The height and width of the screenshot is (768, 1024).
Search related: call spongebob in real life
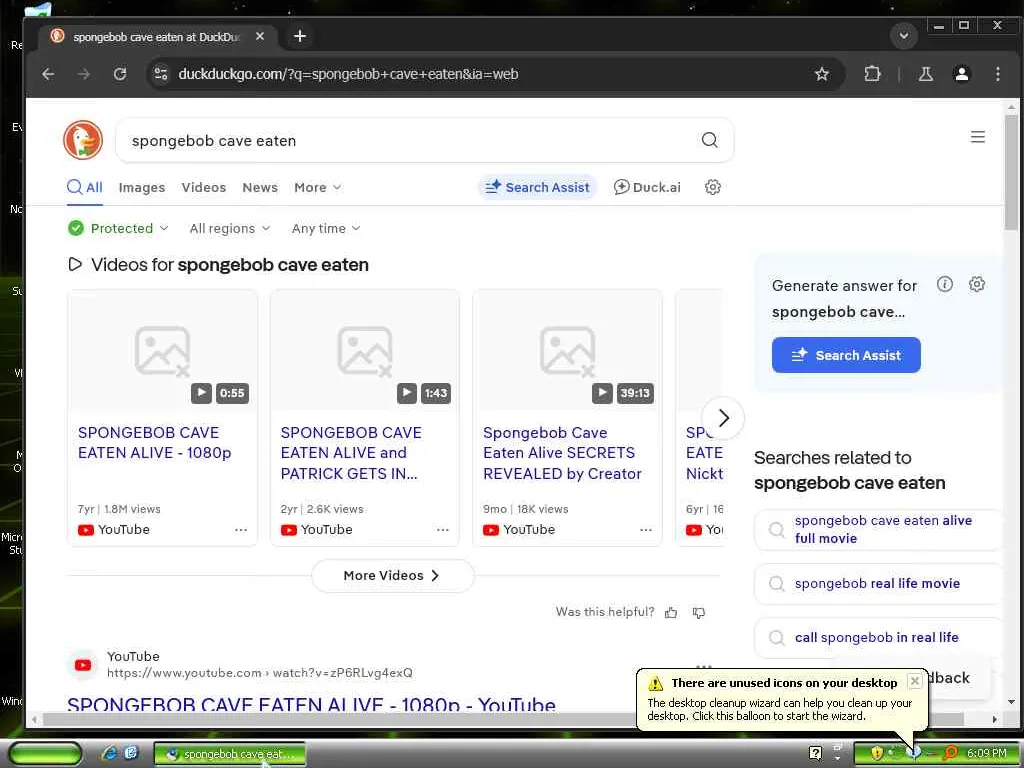pos(878,637)
